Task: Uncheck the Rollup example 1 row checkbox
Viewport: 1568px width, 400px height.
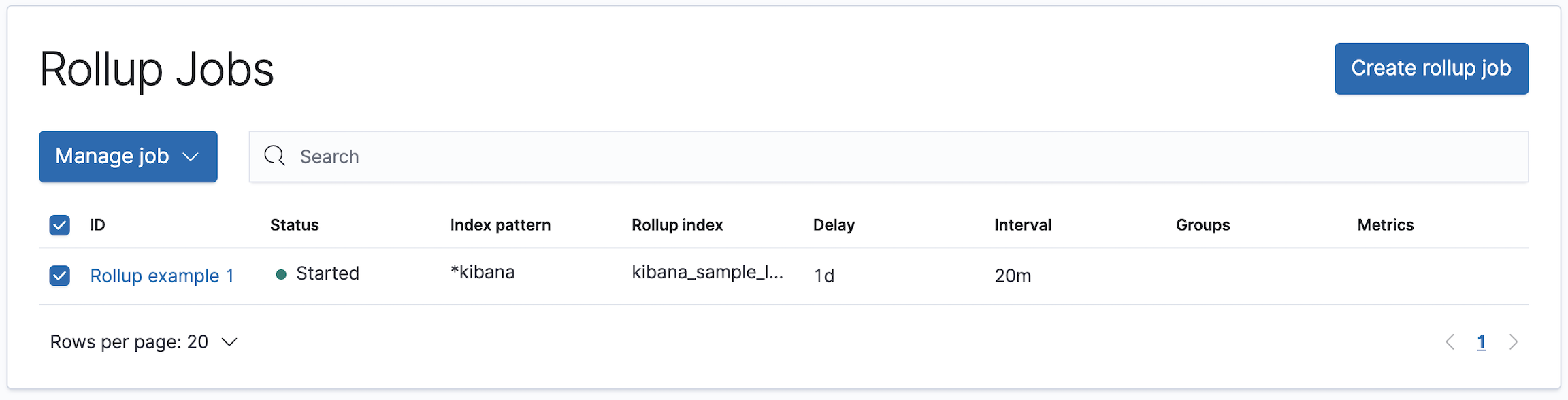Action: [x=59, y=276]
